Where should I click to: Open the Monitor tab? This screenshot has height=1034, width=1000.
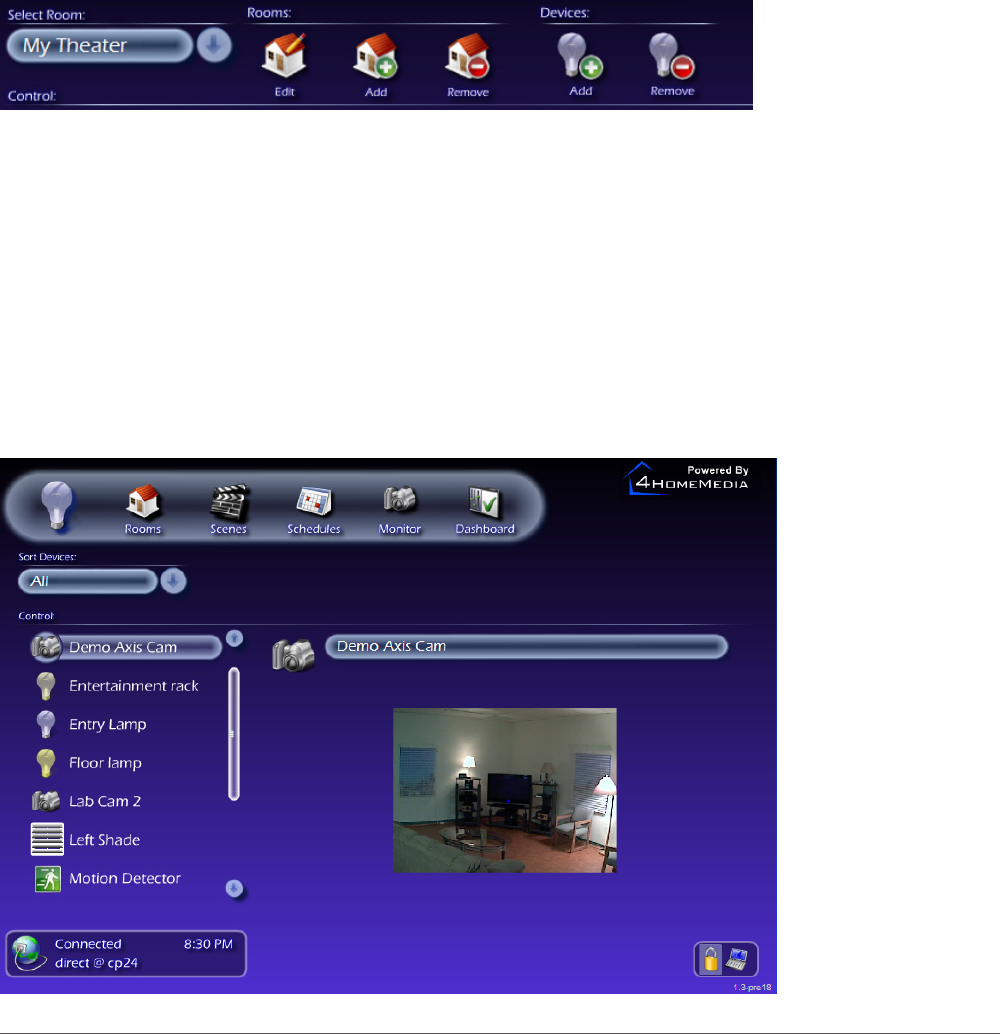coord(400,509)
